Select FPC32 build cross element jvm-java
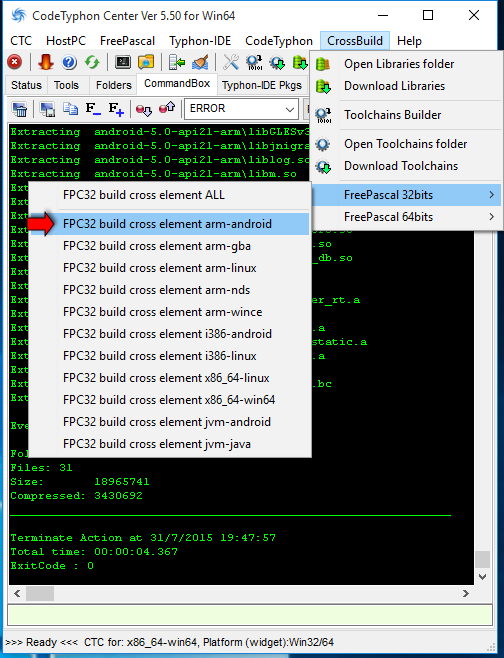The height and width of the screenshot is (658, 504). tap(170, 444)
